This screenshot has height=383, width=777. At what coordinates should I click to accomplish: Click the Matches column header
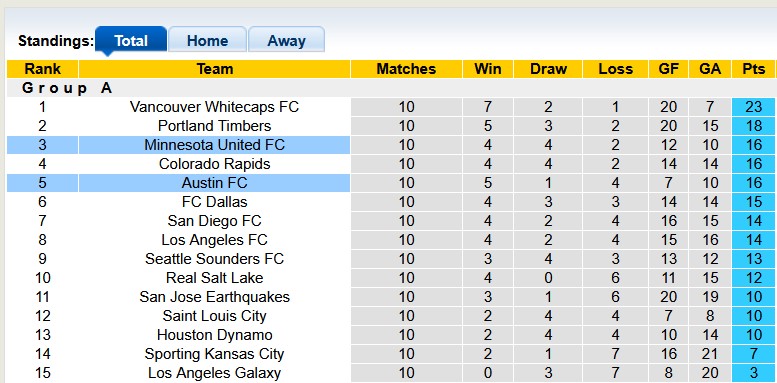(x=406, y=69)
